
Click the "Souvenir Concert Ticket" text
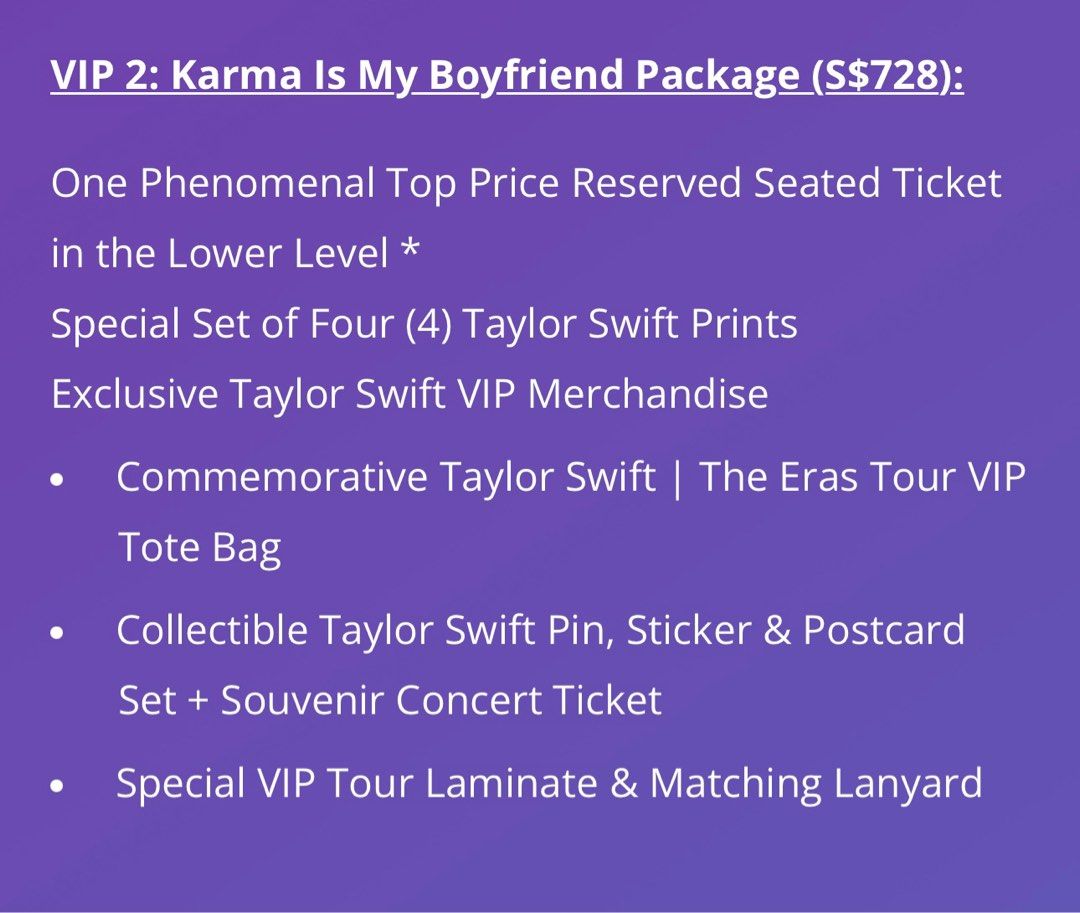tap(441, 701)
